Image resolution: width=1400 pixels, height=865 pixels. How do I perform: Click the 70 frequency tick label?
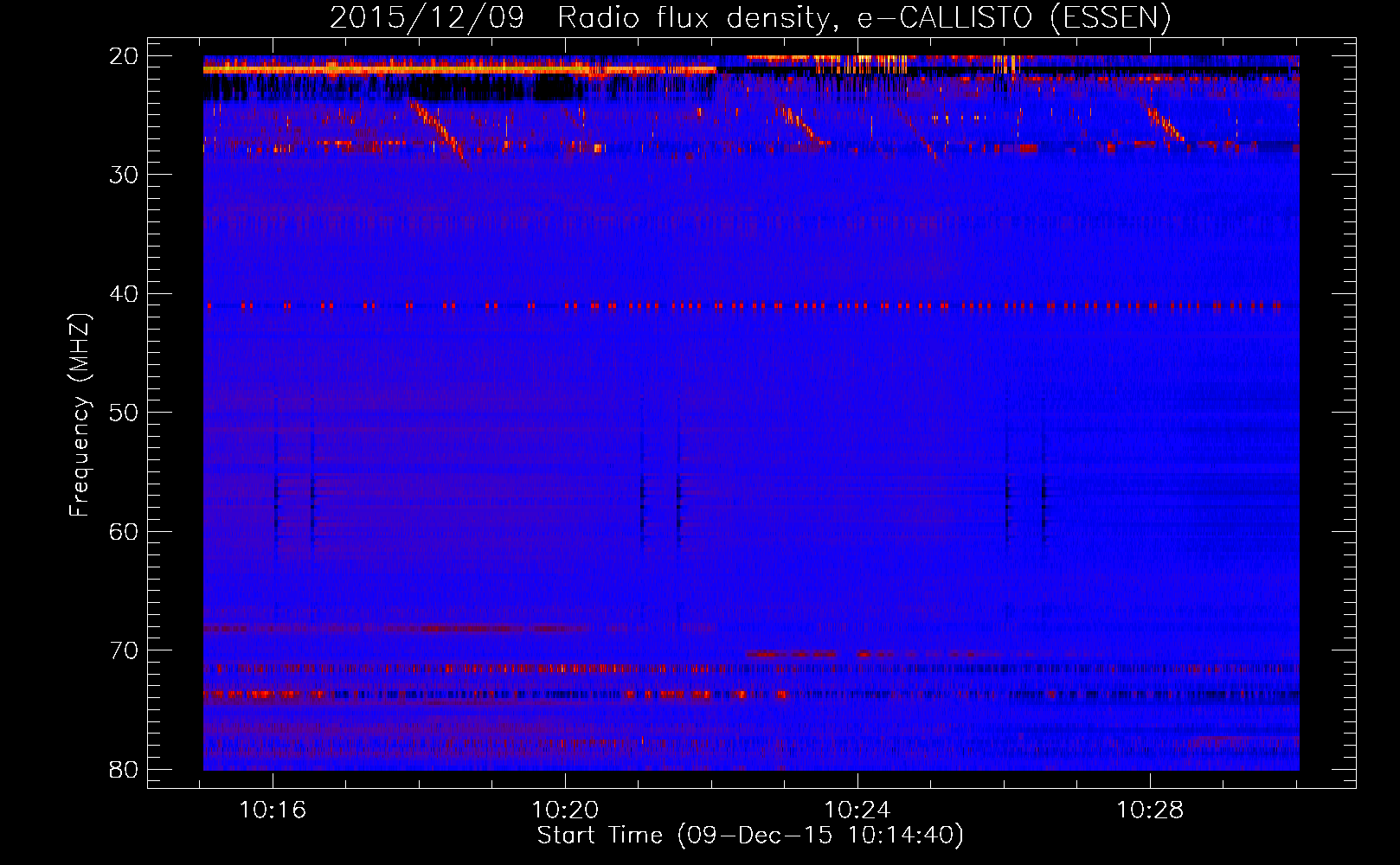125,650
